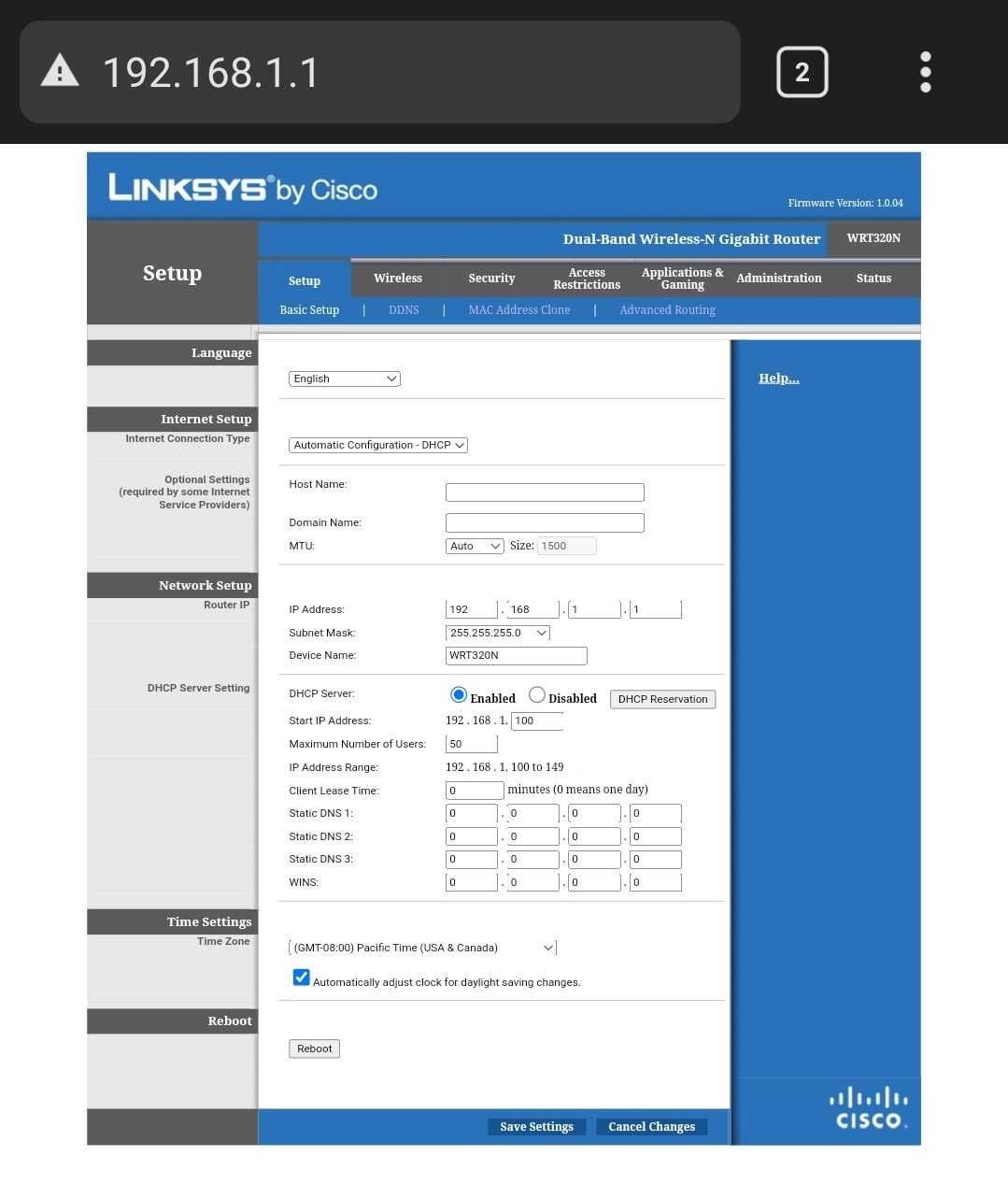This screenshot has height=1199, width=1008.
Task: Click the Cisco logo in the sidebar
Action: point(869,1107)
